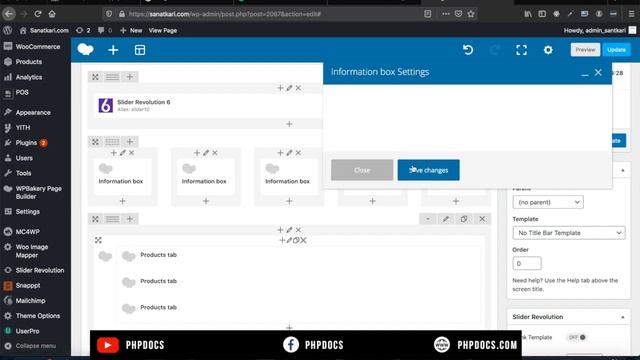Open the Parent dropdown (no parent)
This screenshot has width=640, height=360.
[x=548, y=202]
